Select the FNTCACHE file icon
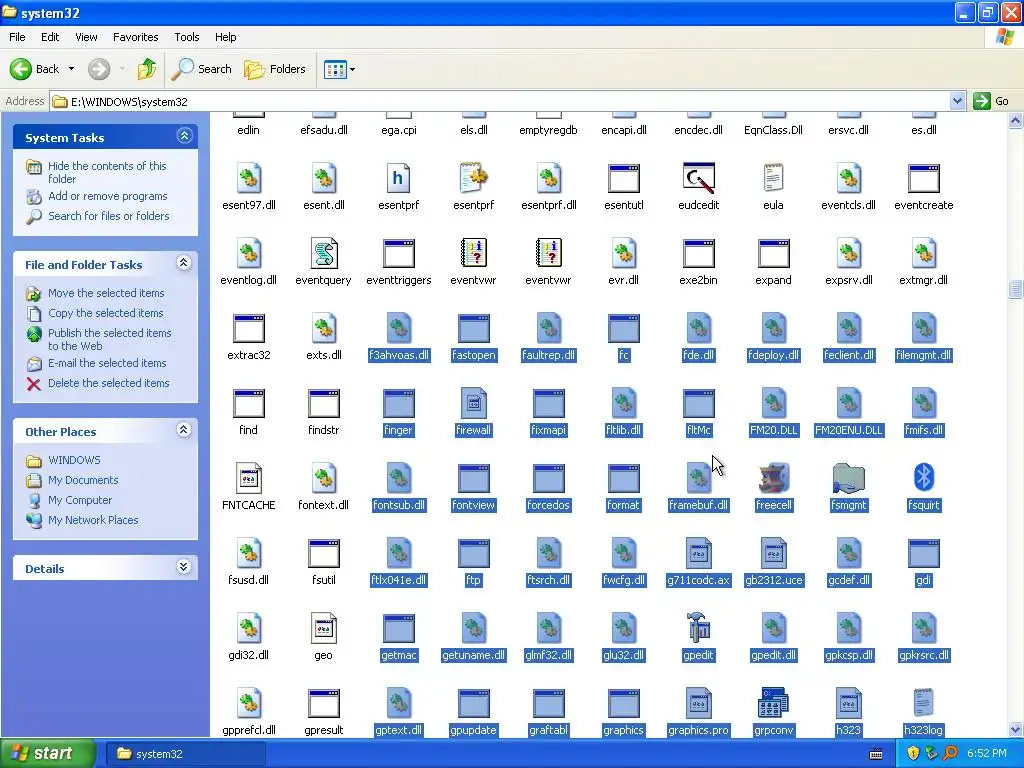The height and width of the screenshot is (768, 1024). (x=248, y=478)
